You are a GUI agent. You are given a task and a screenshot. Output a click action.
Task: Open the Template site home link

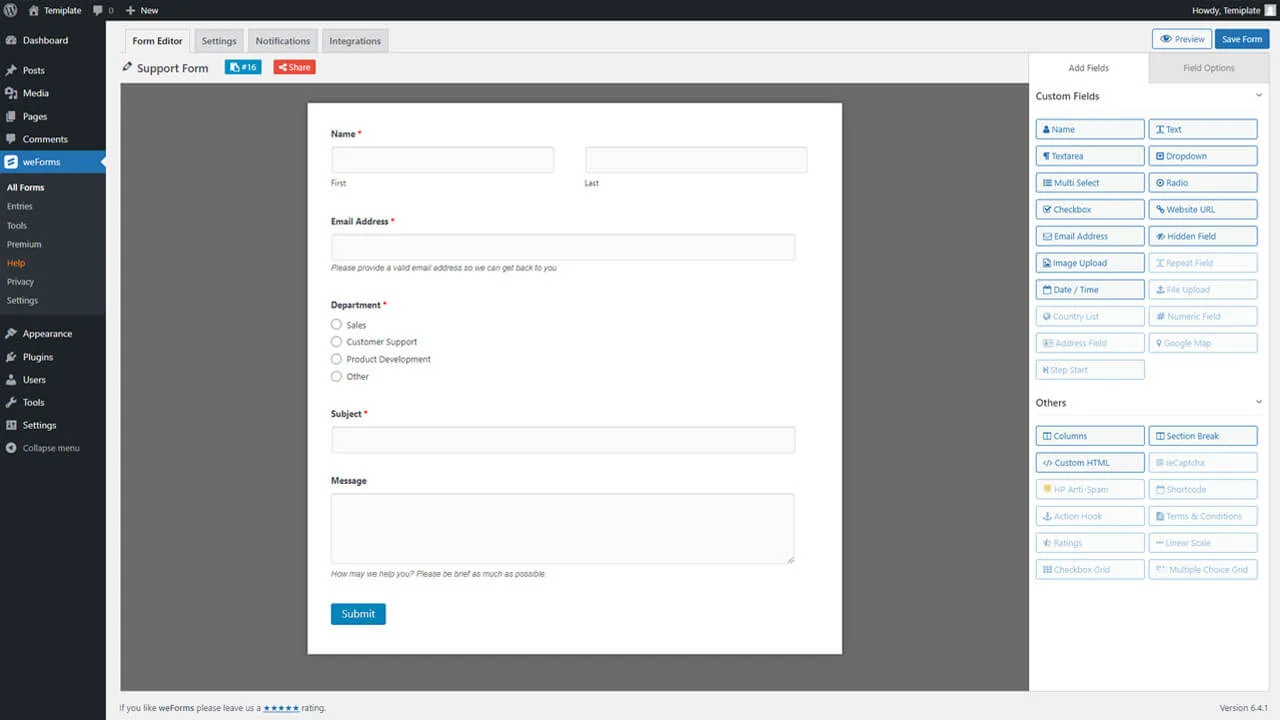(x=55, y=10)
